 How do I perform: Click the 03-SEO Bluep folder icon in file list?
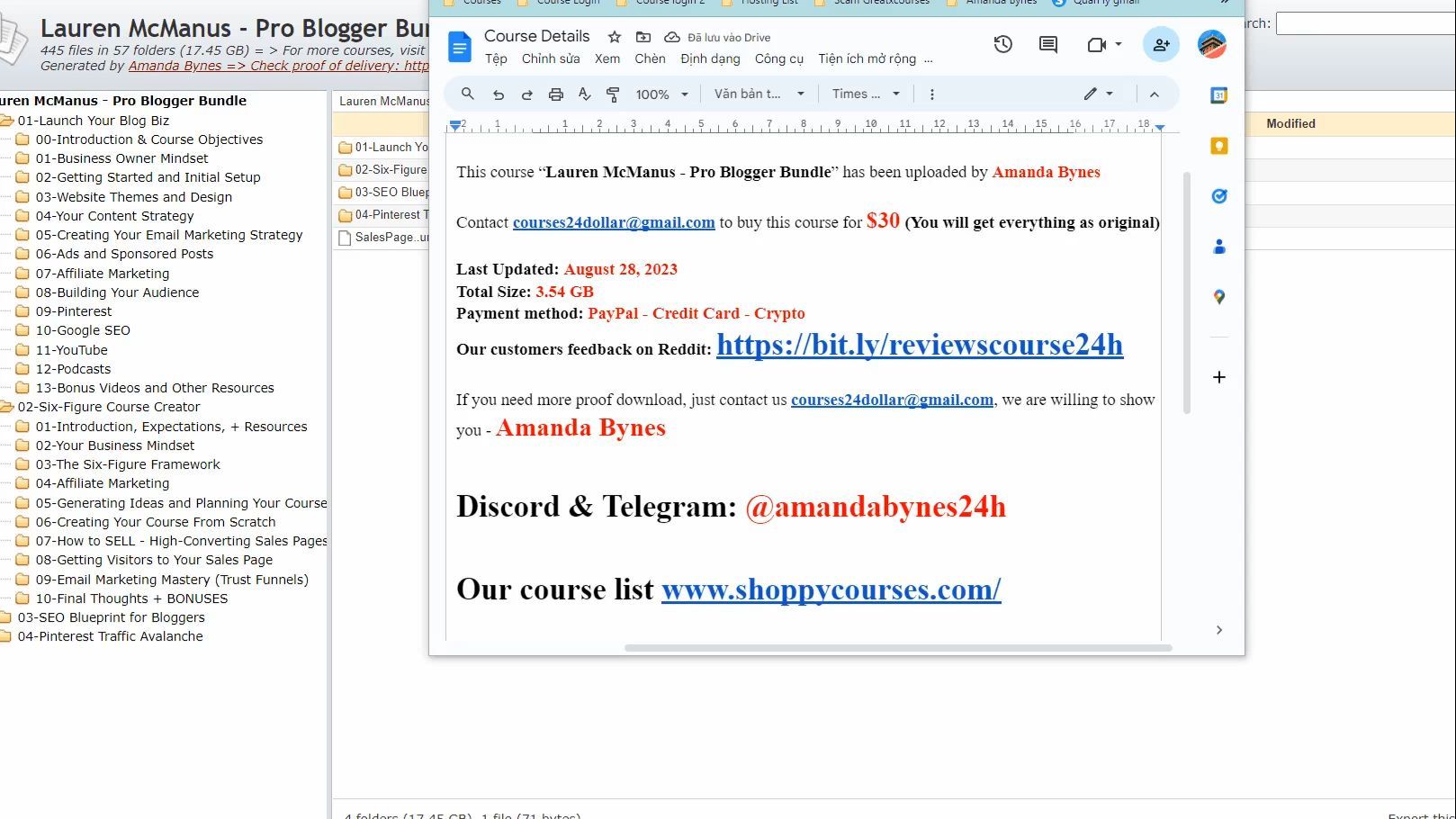click(345, 193)
